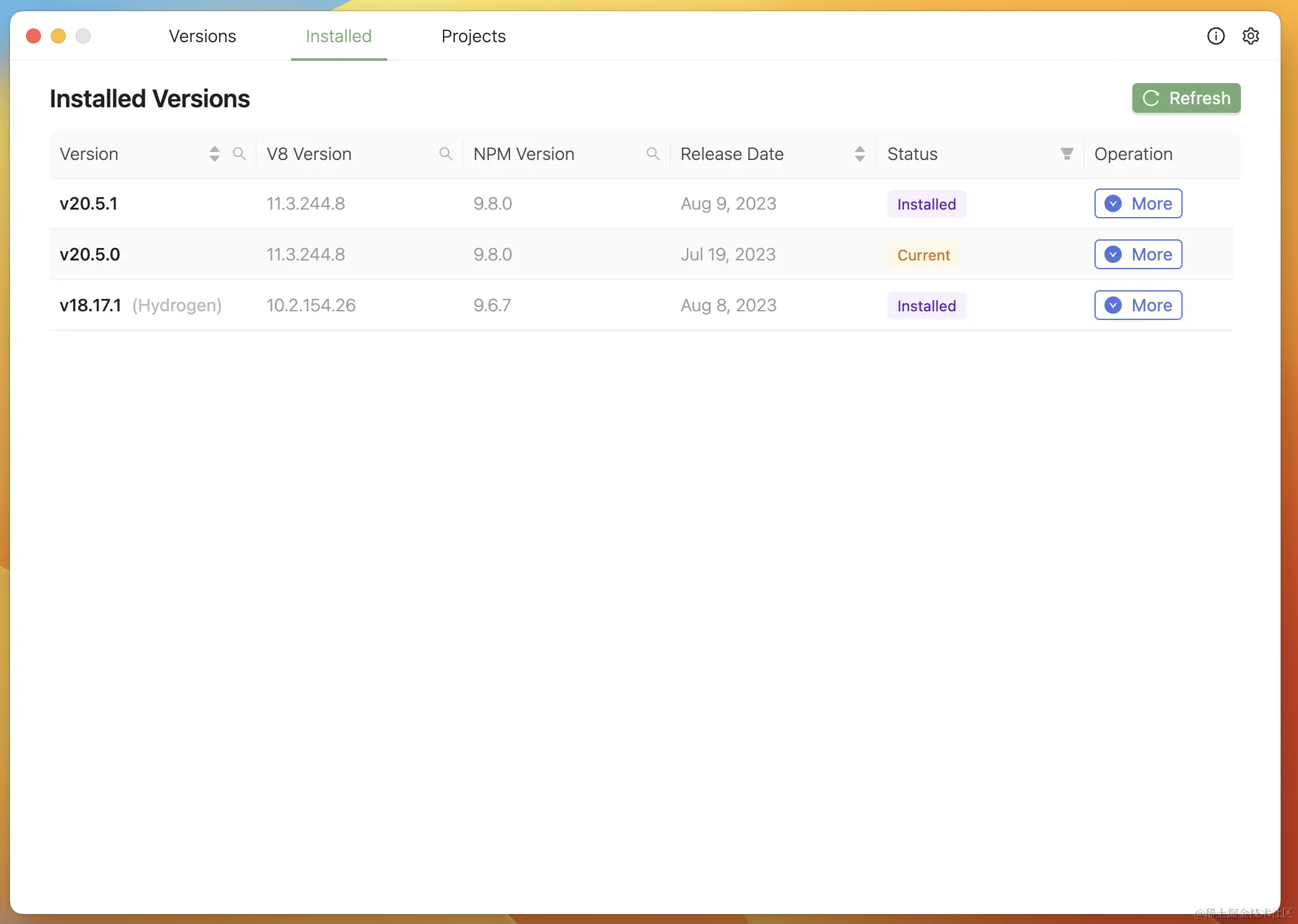Open the info circle icon
1298x924 pixels.
click(x=1215, y=36)
